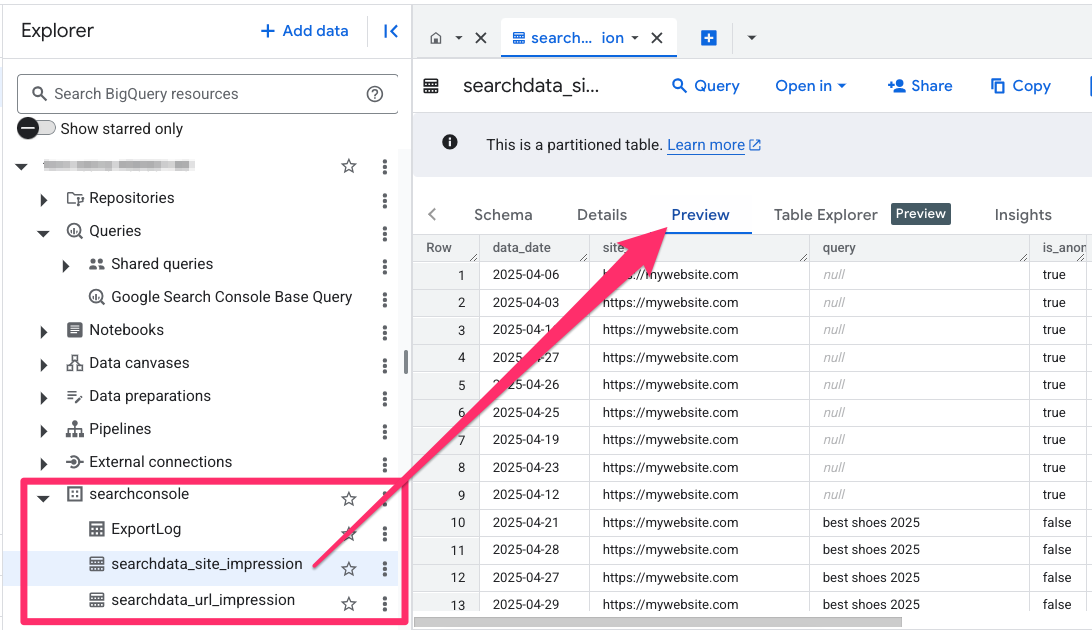Open the Table Explorer tab

coord(825,215)
